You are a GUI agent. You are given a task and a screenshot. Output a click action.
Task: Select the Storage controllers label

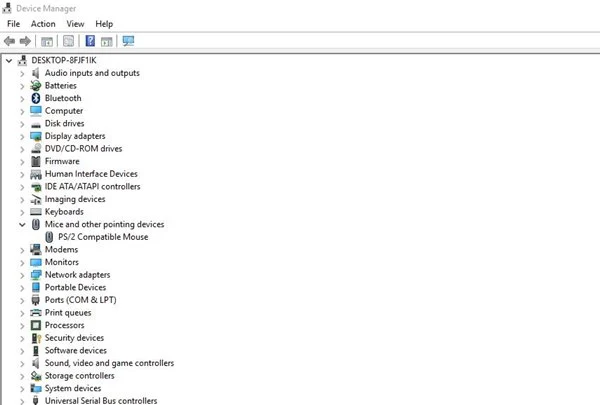(x=80, y=376)
